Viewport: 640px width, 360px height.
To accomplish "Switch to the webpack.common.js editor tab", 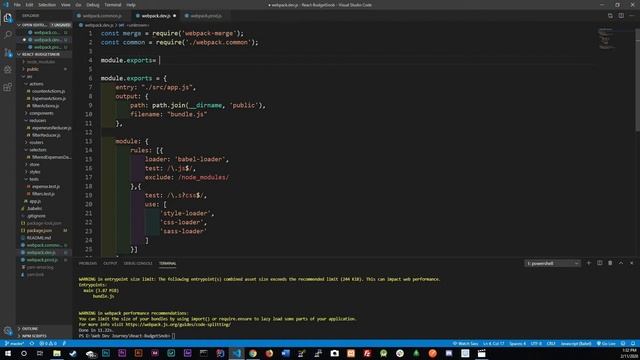I will pos(102,16).
